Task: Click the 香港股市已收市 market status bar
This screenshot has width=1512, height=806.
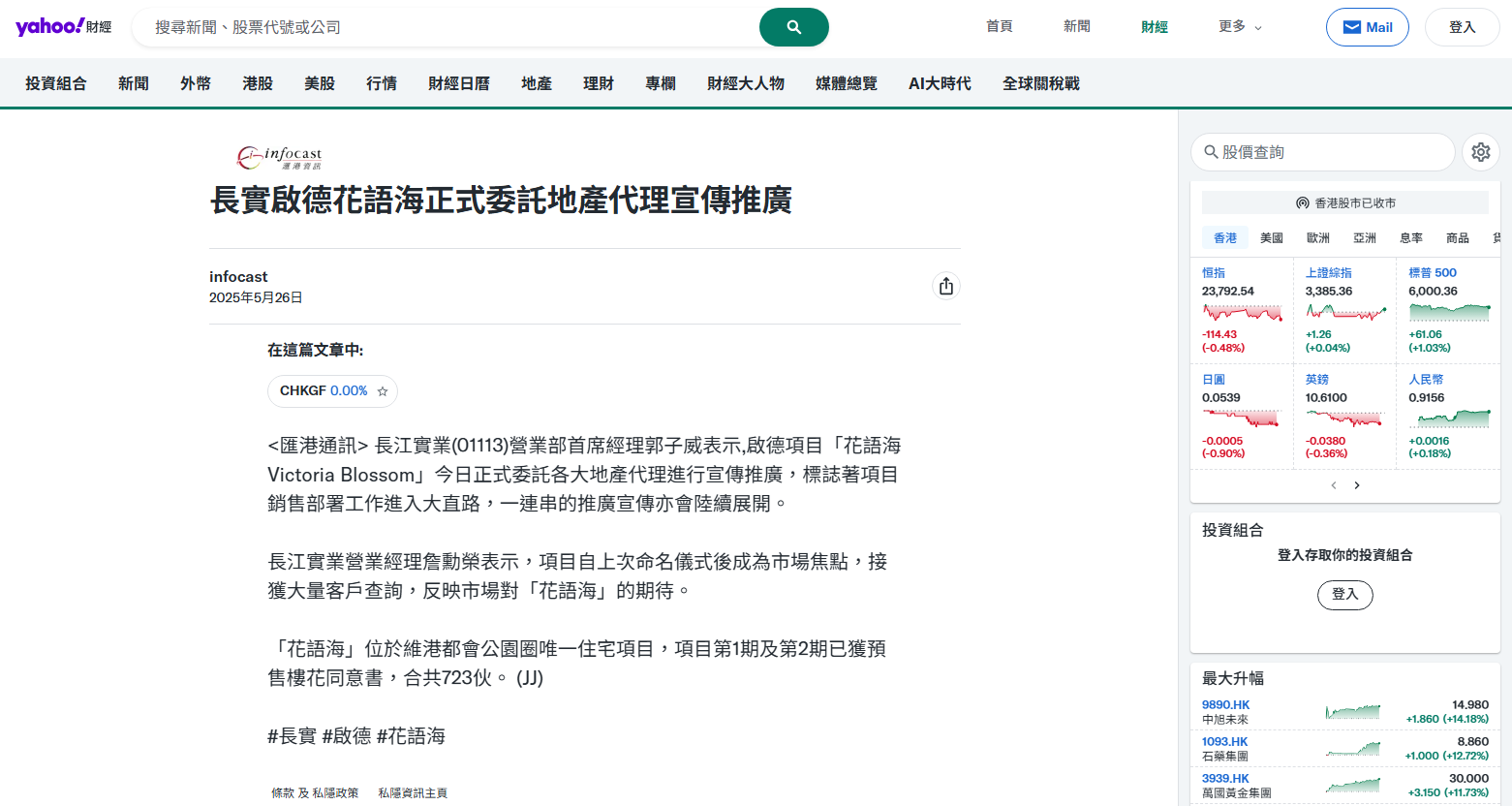Action: [x=1345, y=202]
